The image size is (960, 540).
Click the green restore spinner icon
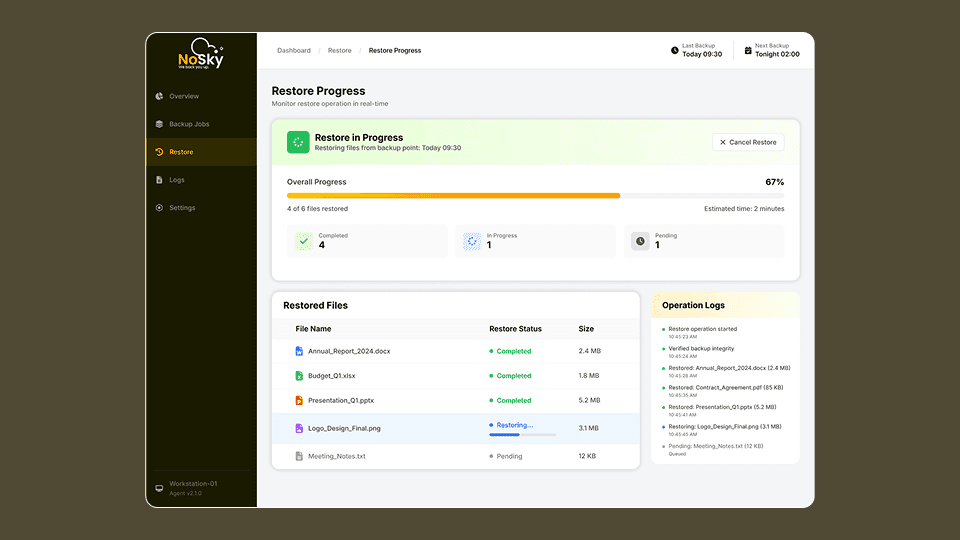(x=298, y=142)
